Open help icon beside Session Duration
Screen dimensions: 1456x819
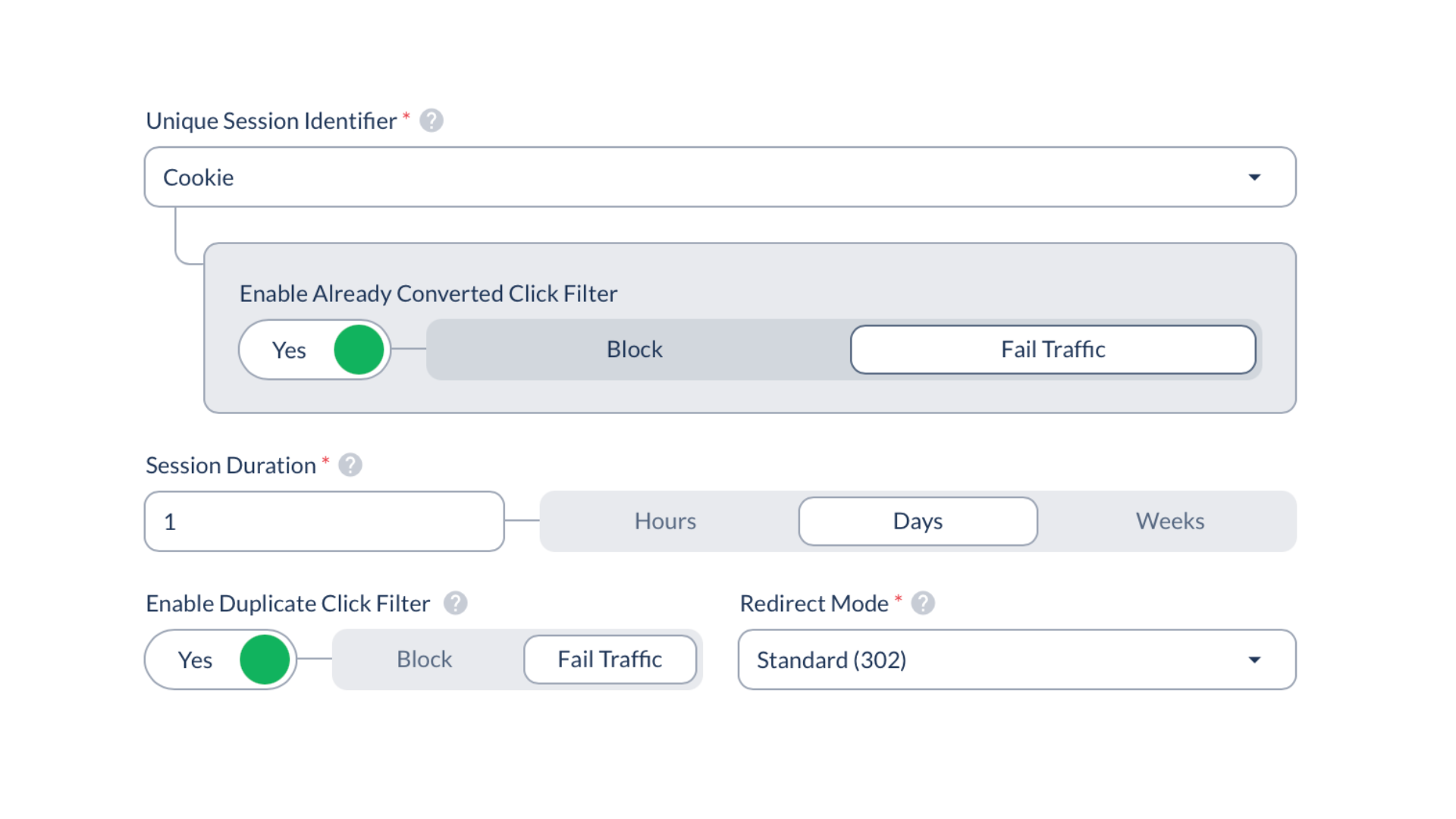tap(350, 465)
